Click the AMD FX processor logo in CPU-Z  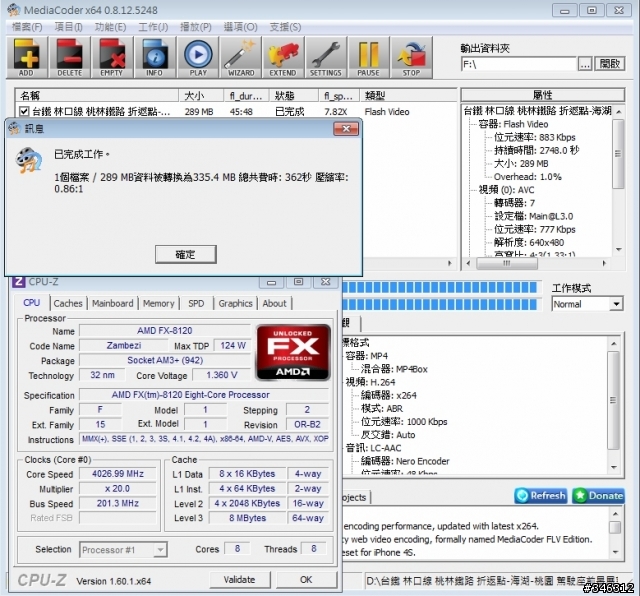tap(293, 353)
